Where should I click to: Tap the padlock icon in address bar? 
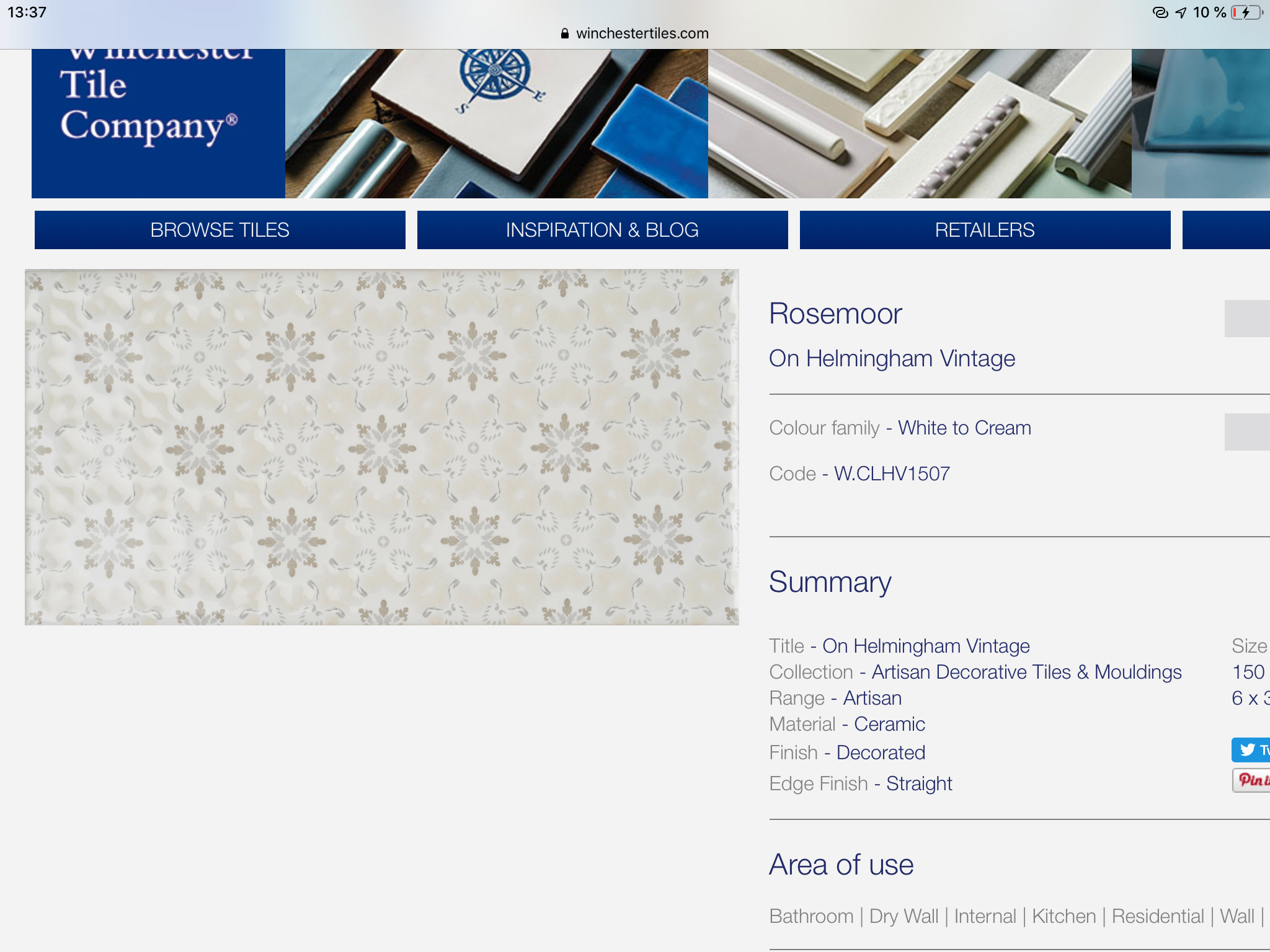564,33
